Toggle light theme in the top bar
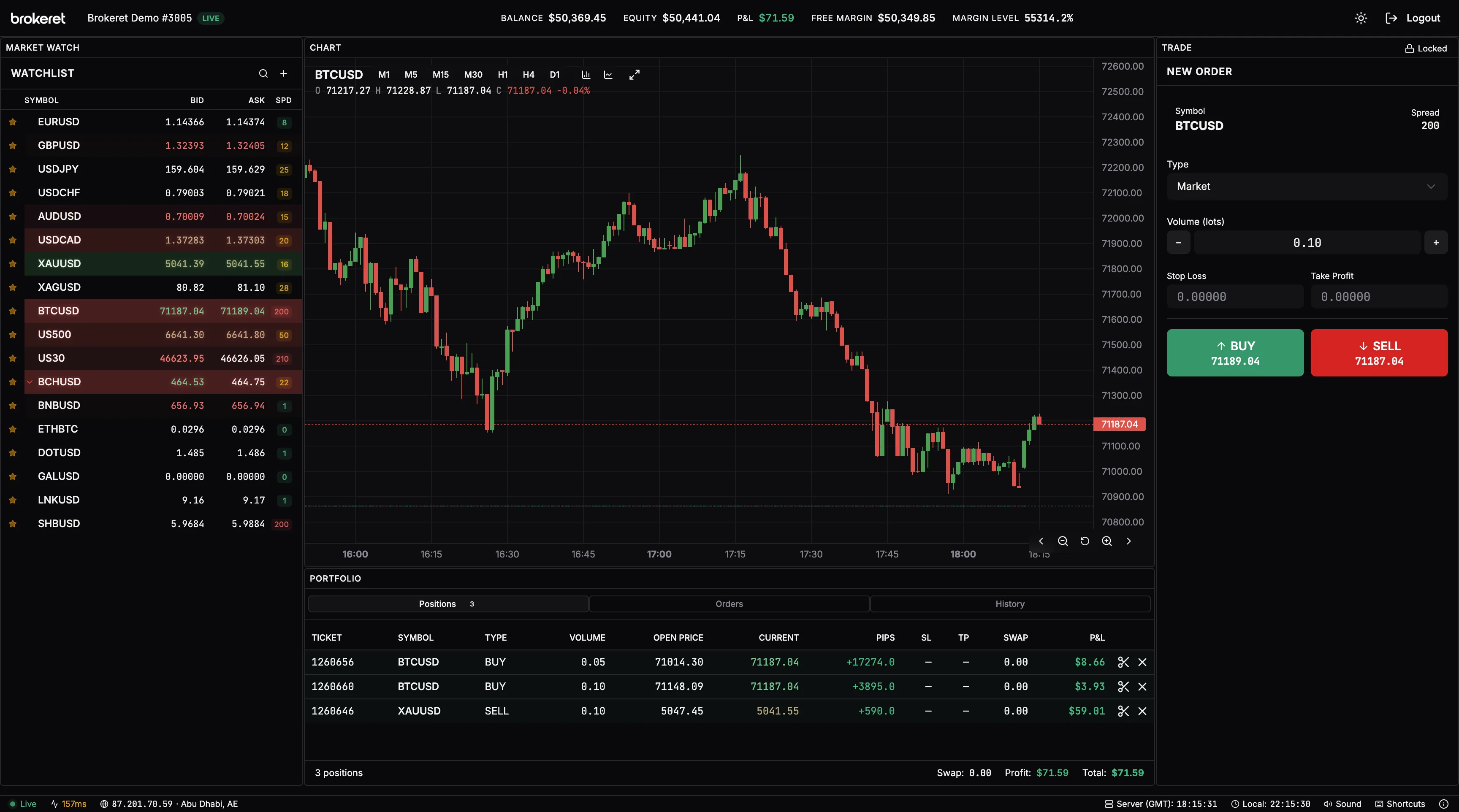The width and height of the screenshot is (1459, 812). tap(1361, 18)
